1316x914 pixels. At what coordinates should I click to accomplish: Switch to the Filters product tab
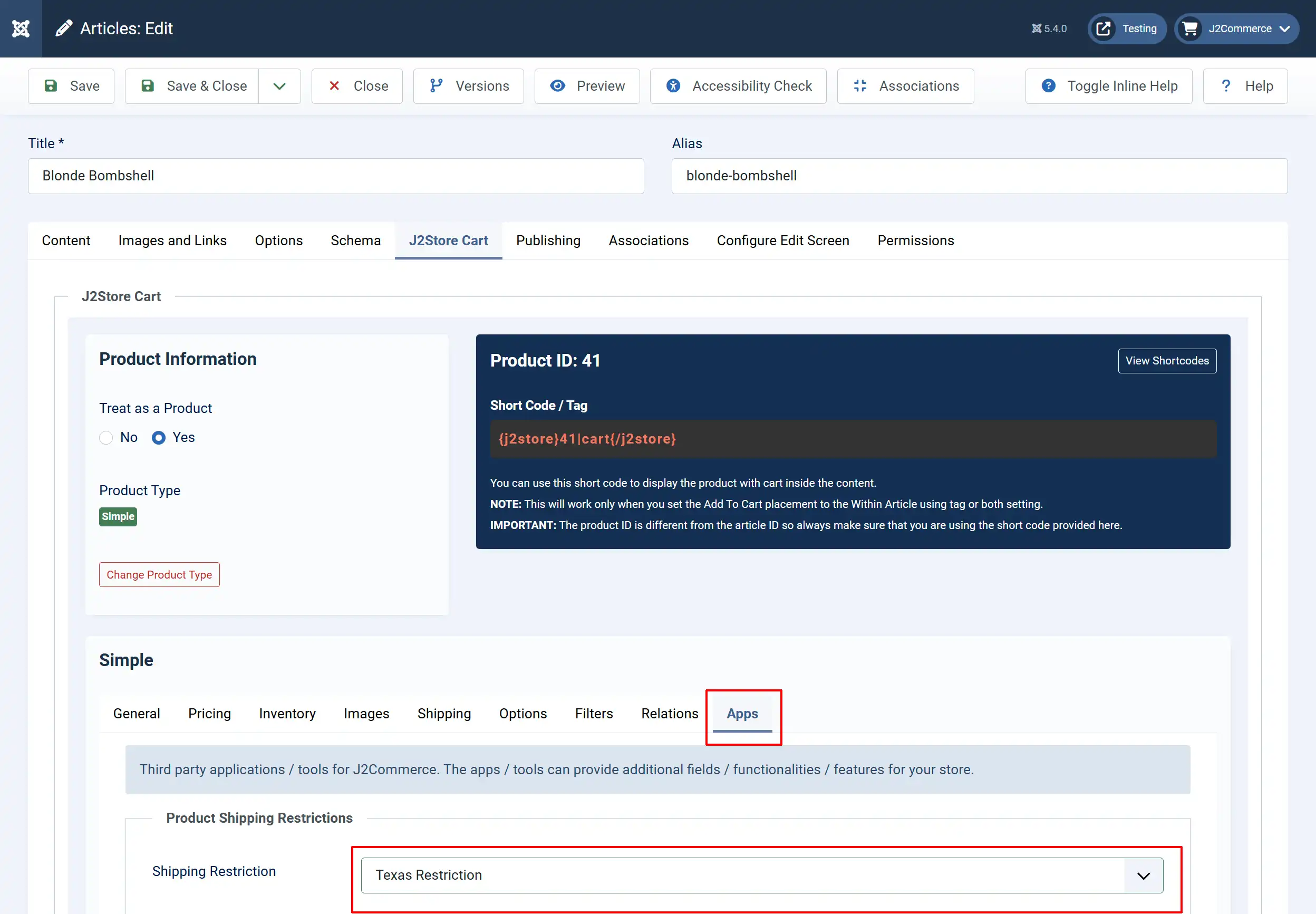click(x=594, y=714)
